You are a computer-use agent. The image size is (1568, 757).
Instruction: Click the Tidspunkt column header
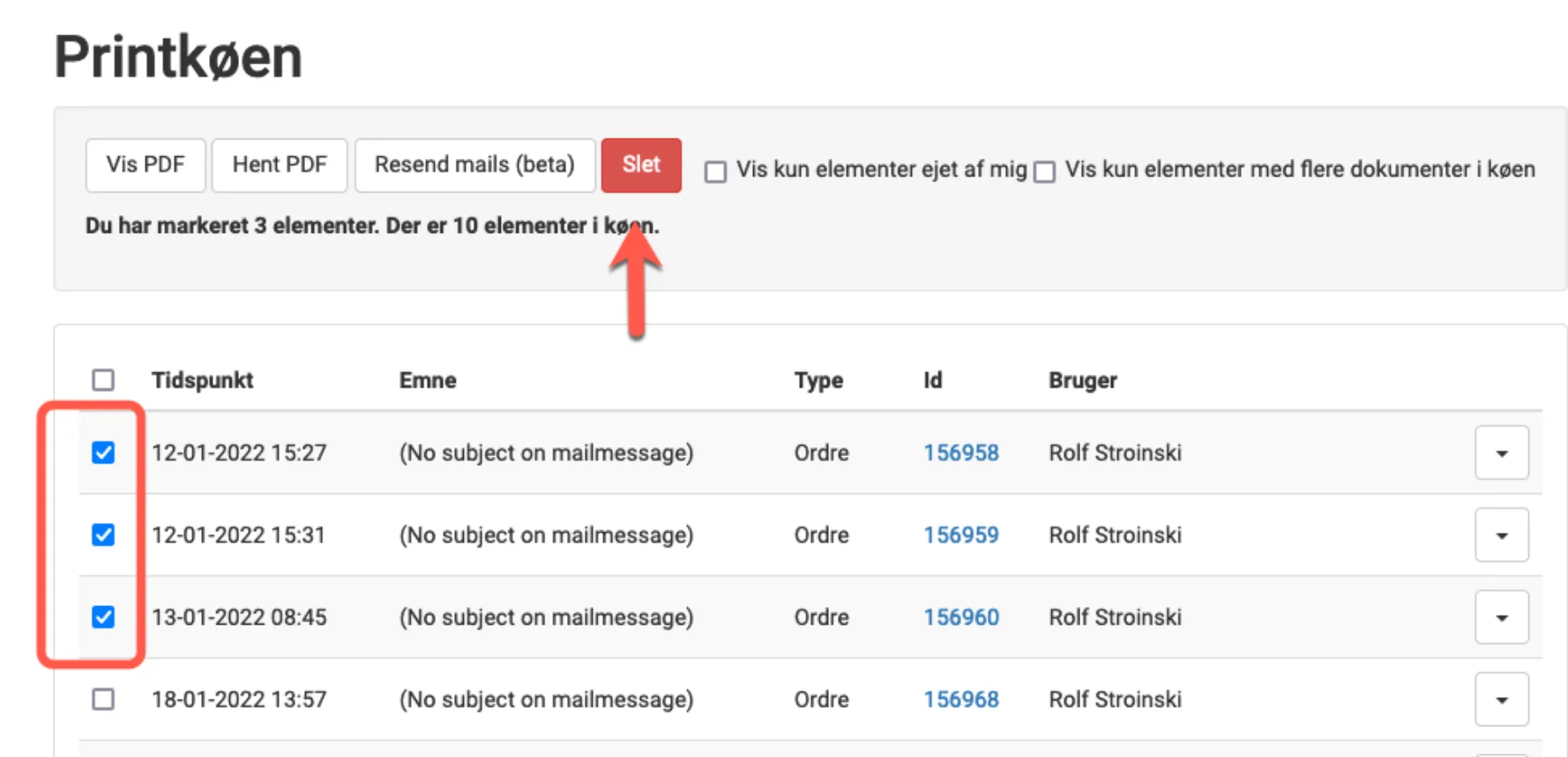[x=202, y=380]
